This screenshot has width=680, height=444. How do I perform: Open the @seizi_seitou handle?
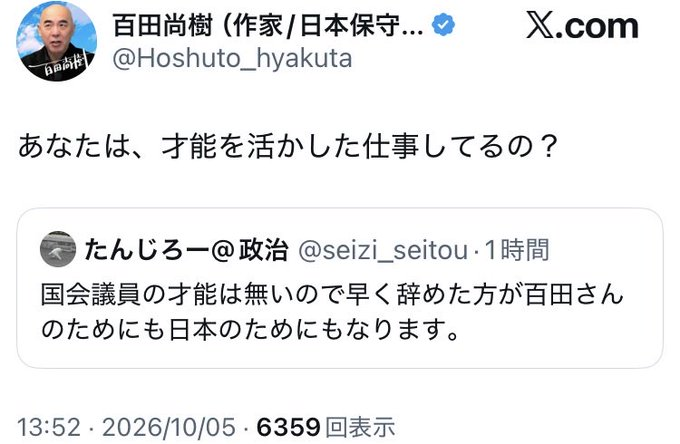[384, 251]
